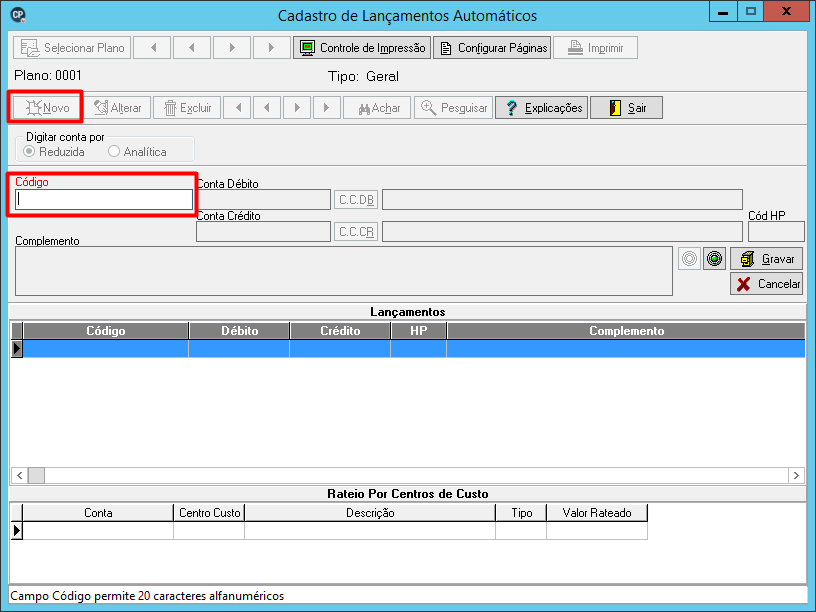The image size is (816, 612).
Task: Click the Novo new record button
Action: point(46,108)
